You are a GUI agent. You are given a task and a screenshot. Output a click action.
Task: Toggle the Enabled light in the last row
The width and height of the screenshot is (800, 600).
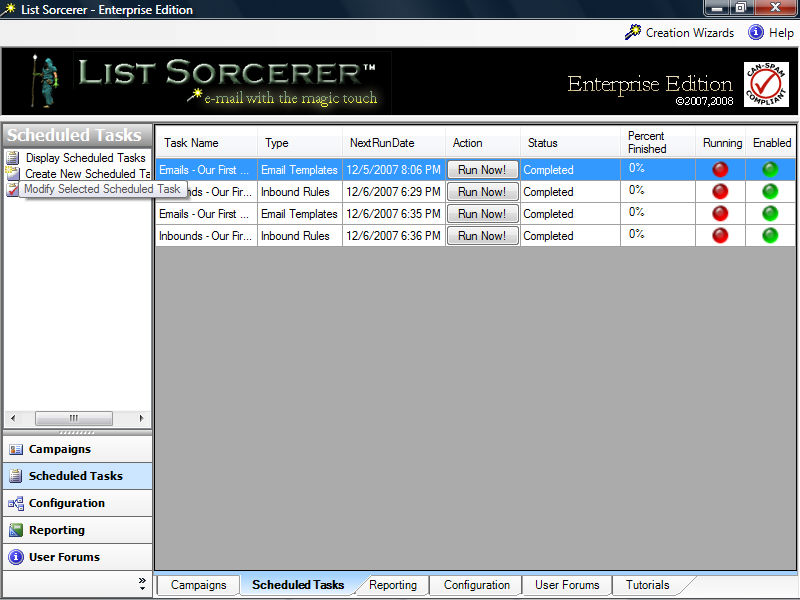click(x=770, y=236)
